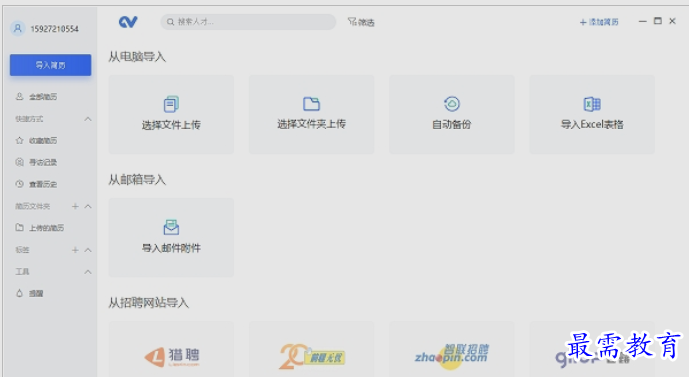Import from the 前程无忧 website card
Viewport: 689px width, 377px height.
(312, 349)
